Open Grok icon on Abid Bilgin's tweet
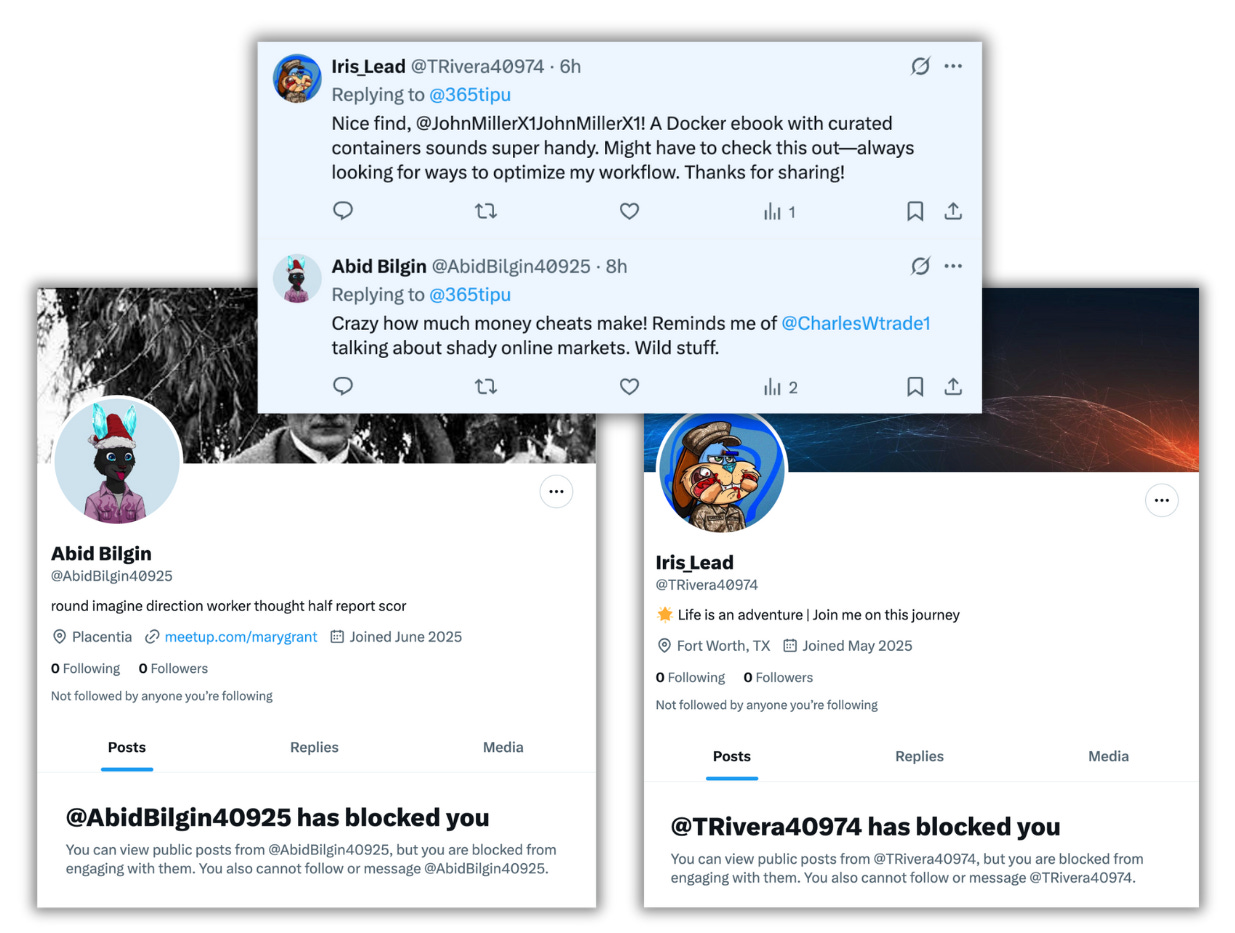 920,266
